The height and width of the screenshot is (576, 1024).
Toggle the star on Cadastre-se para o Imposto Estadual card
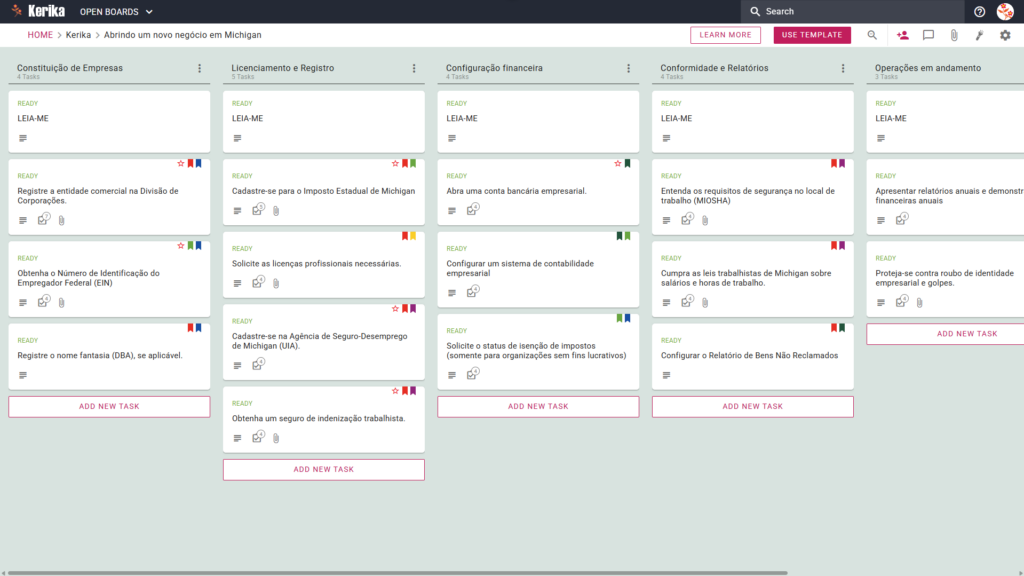point(395,163)
